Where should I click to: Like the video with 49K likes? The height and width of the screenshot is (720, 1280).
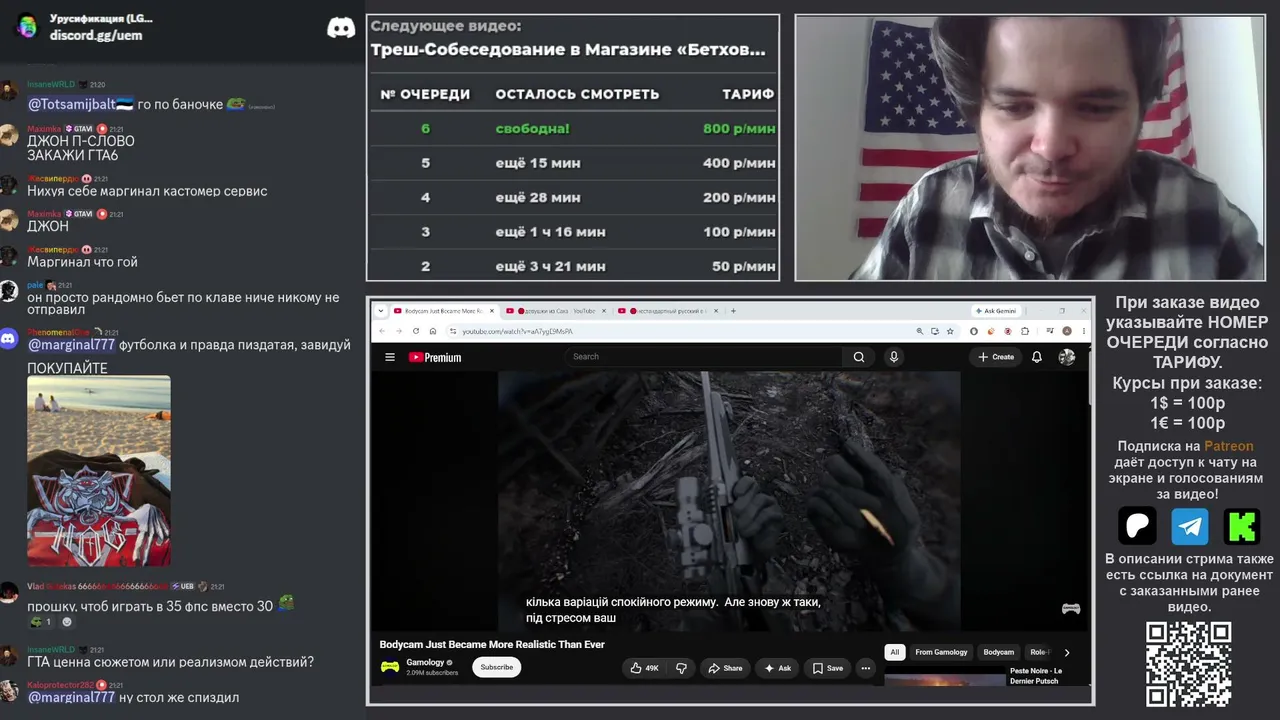(645, 668)
